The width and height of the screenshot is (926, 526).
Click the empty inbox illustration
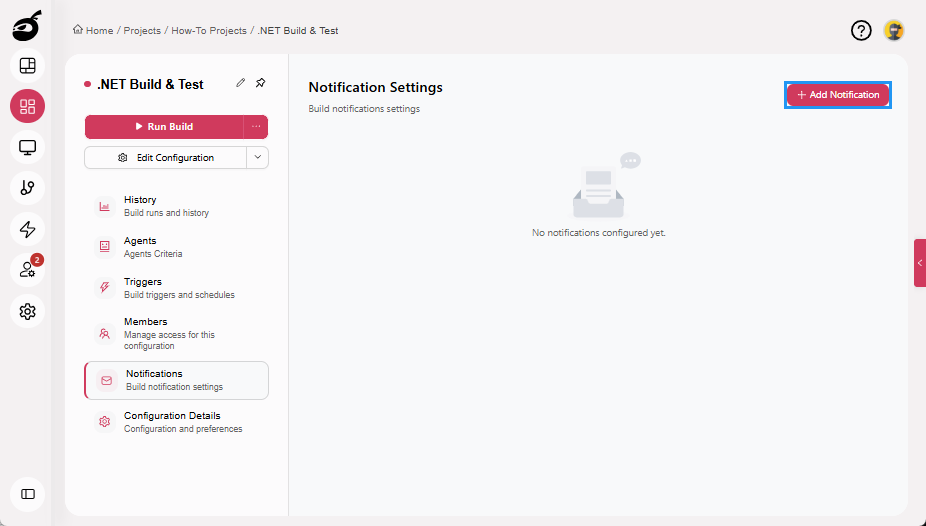606,186
